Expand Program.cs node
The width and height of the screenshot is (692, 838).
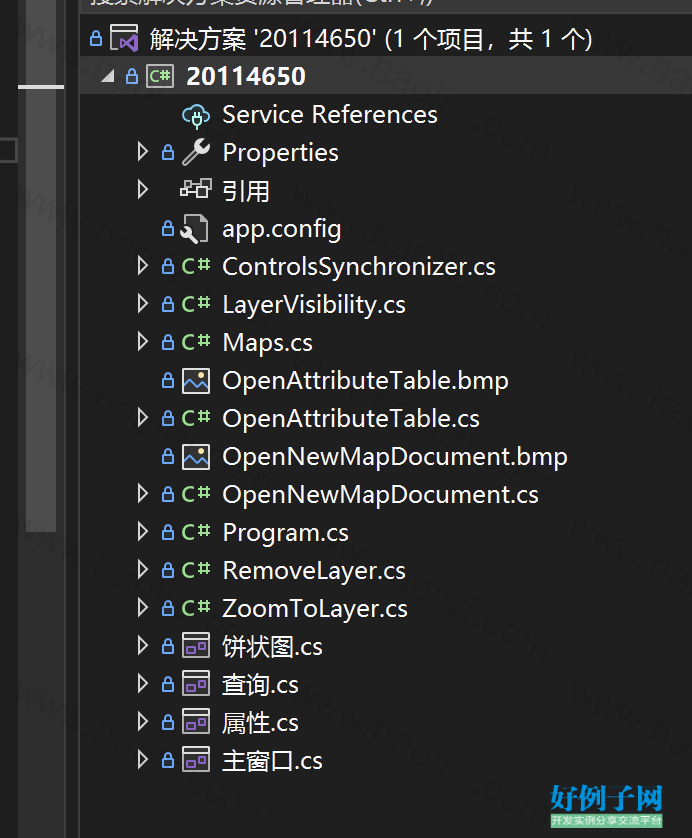[143, 531]
